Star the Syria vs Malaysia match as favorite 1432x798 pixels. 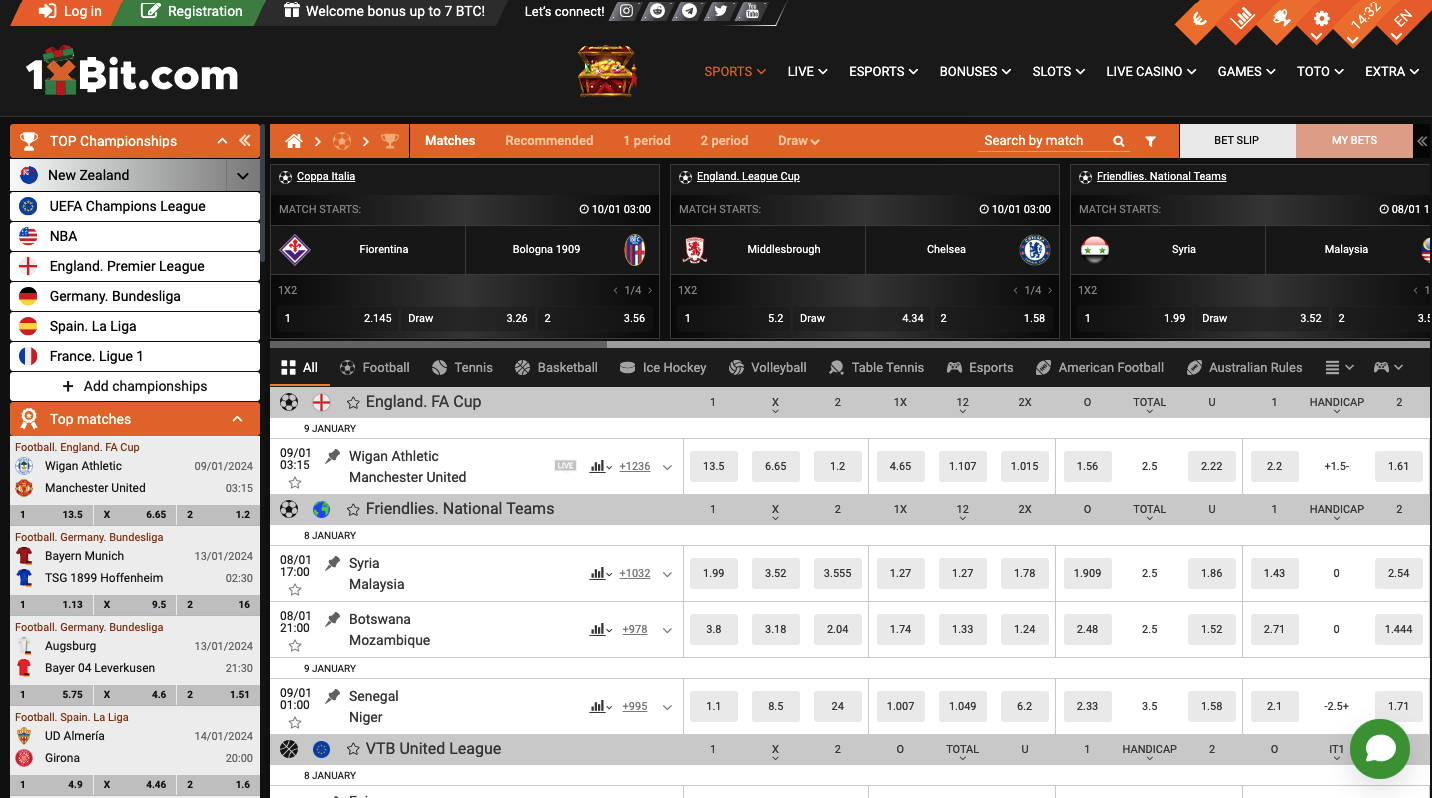pyautogui.click(x=295, y=590)
